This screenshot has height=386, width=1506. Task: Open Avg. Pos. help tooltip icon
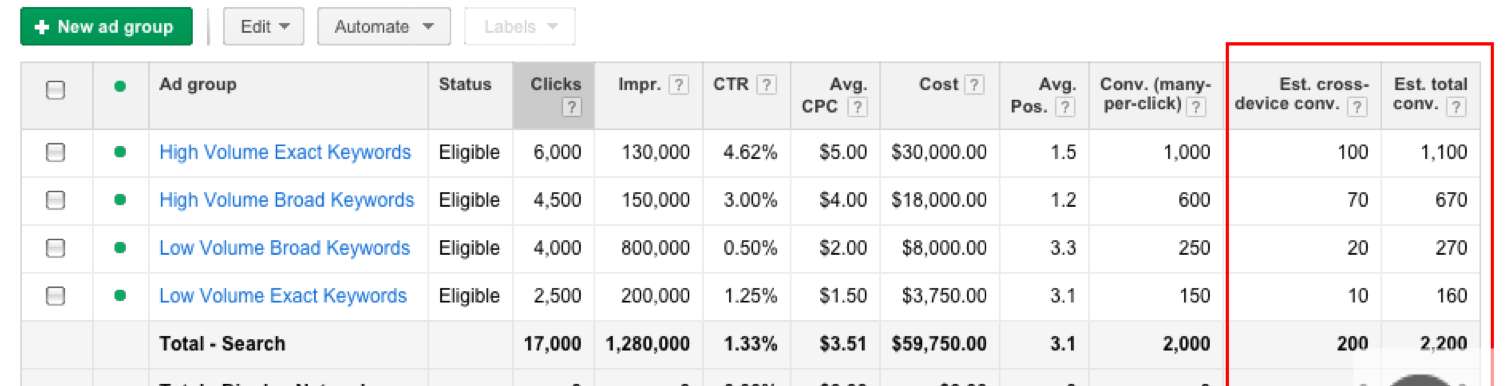pyautogui.click(x=1066, y=108)
